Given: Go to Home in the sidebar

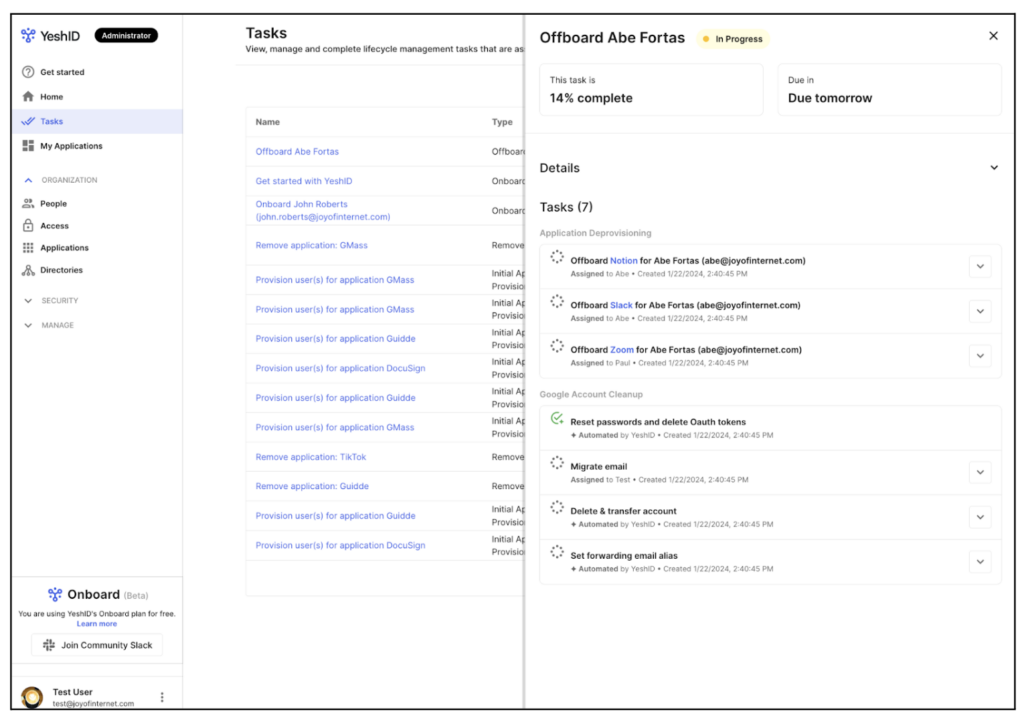Looking at the screenshot, I should (97, 97).
